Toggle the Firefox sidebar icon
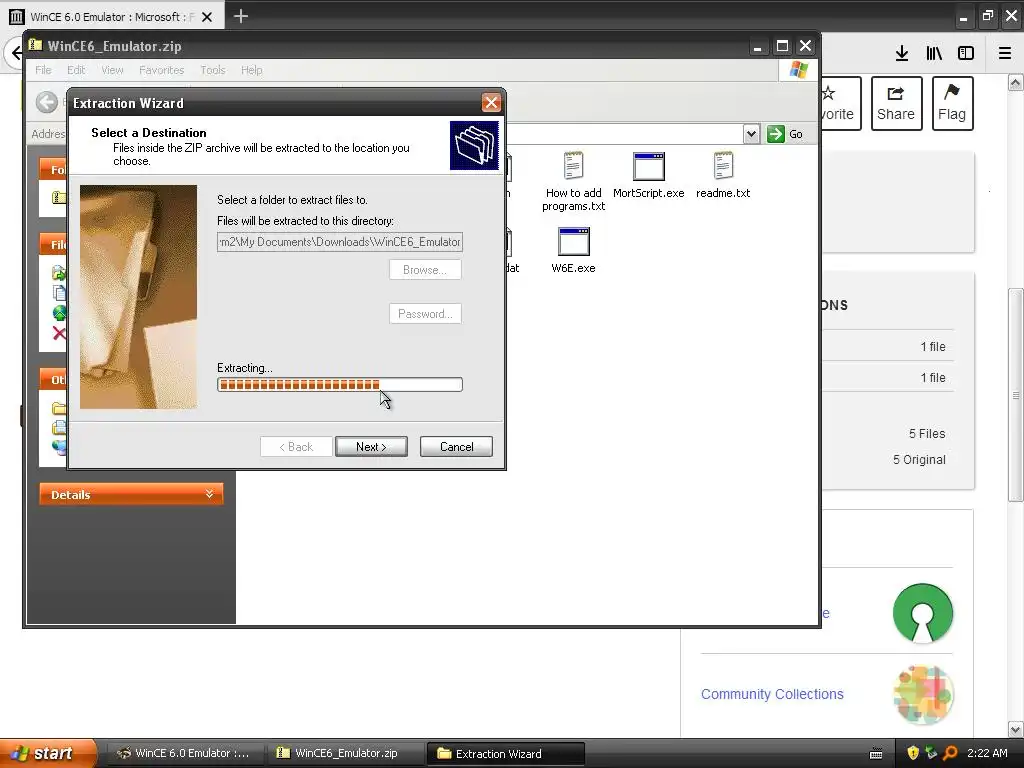The width and height of the screenshot is (1024, 768). 966,54
